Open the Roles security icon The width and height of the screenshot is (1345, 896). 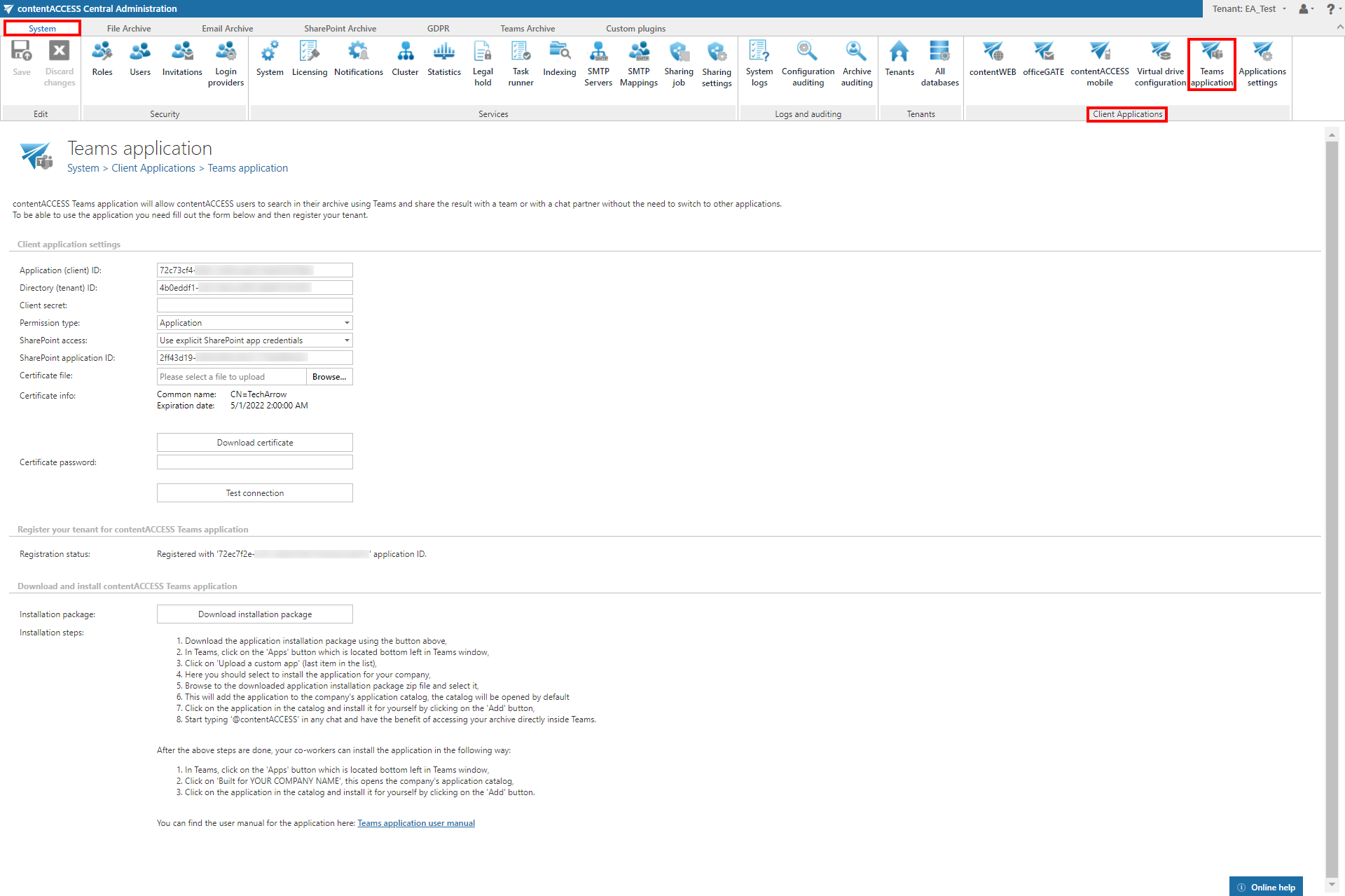click(x=102, y=59)
